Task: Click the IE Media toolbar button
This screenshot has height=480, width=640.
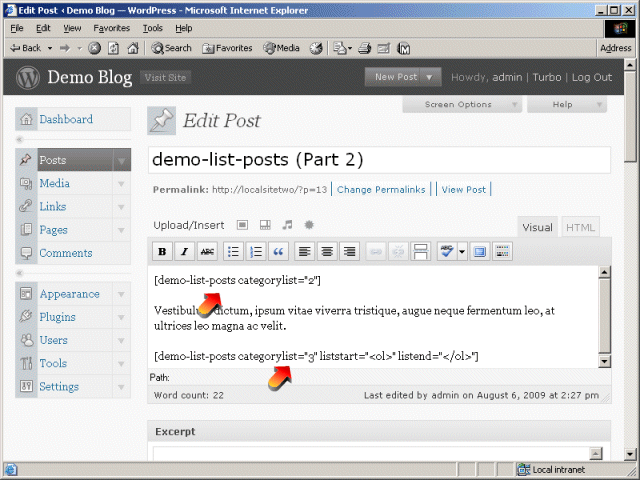Action: (x=281, y=48)
